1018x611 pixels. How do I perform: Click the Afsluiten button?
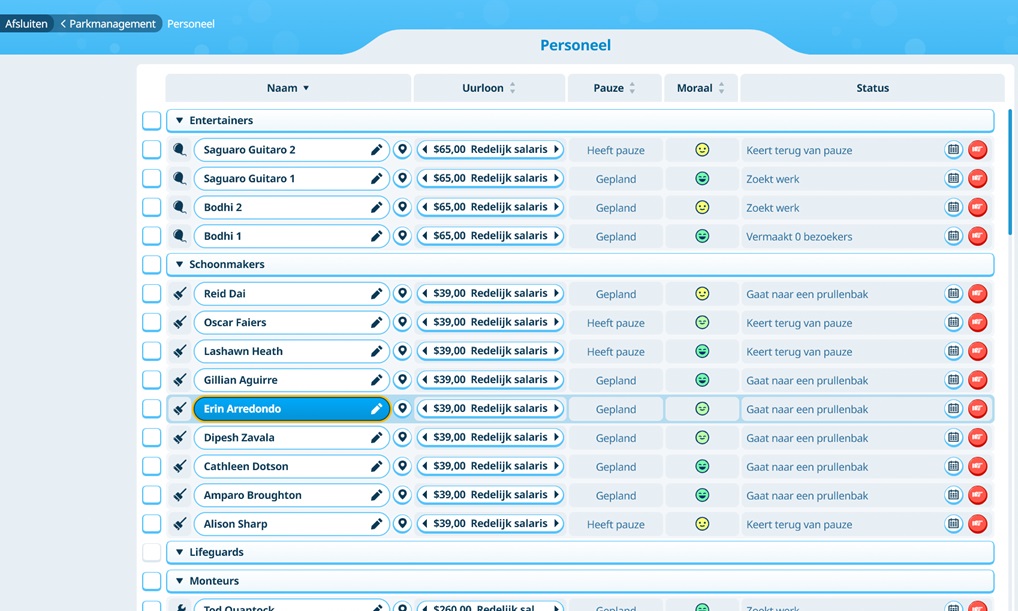[27, 24]
